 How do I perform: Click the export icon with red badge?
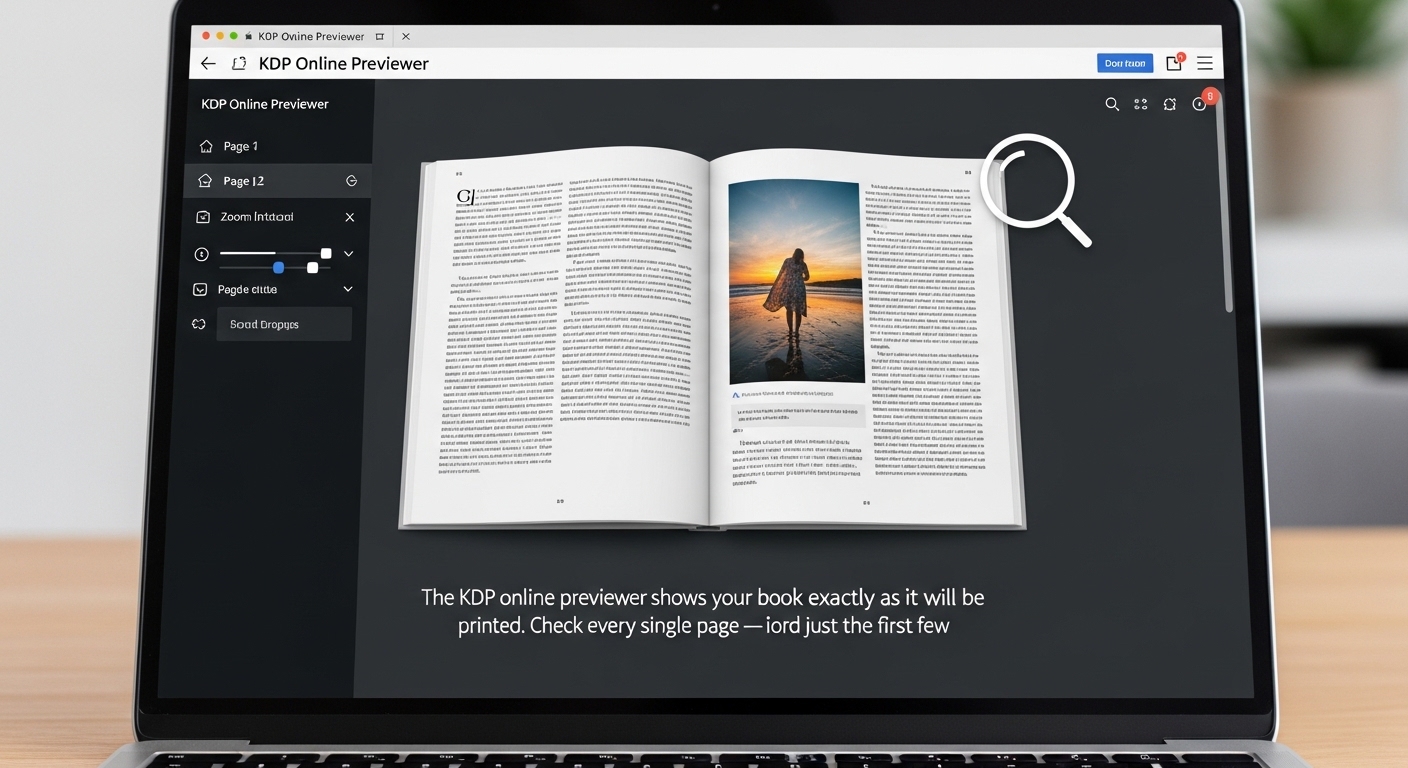pyautogui.click(x=1173, y=62)
